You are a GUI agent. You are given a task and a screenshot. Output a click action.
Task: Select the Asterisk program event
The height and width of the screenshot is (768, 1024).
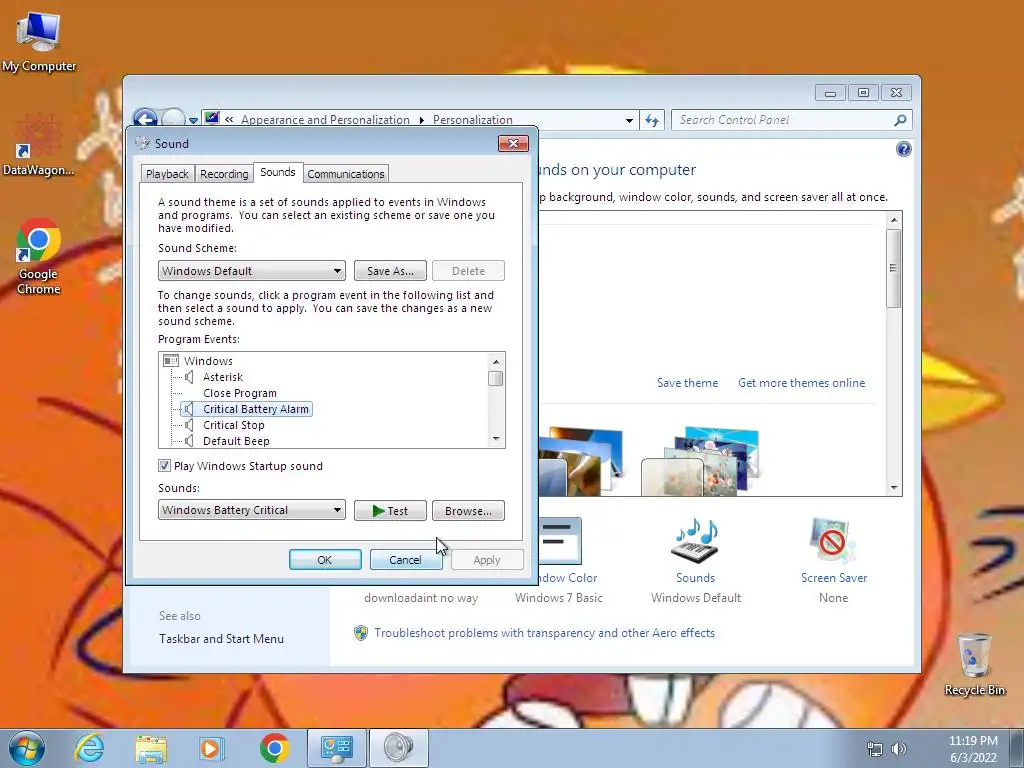click(223, 377)
